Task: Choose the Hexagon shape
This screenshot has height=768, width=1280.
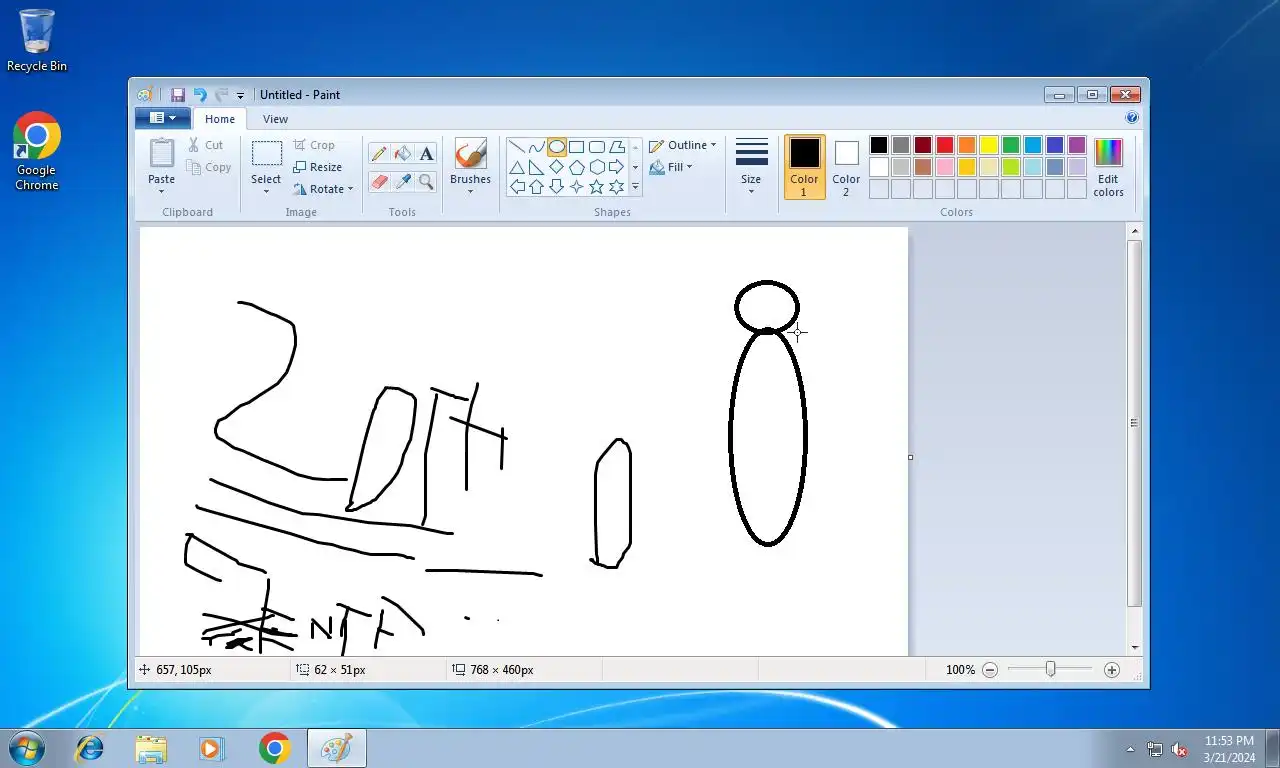Action: coord(597,167)
